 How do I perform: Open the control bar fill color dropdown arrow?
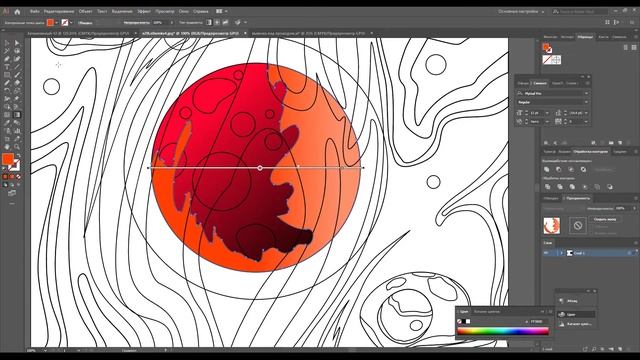(56, 23)
